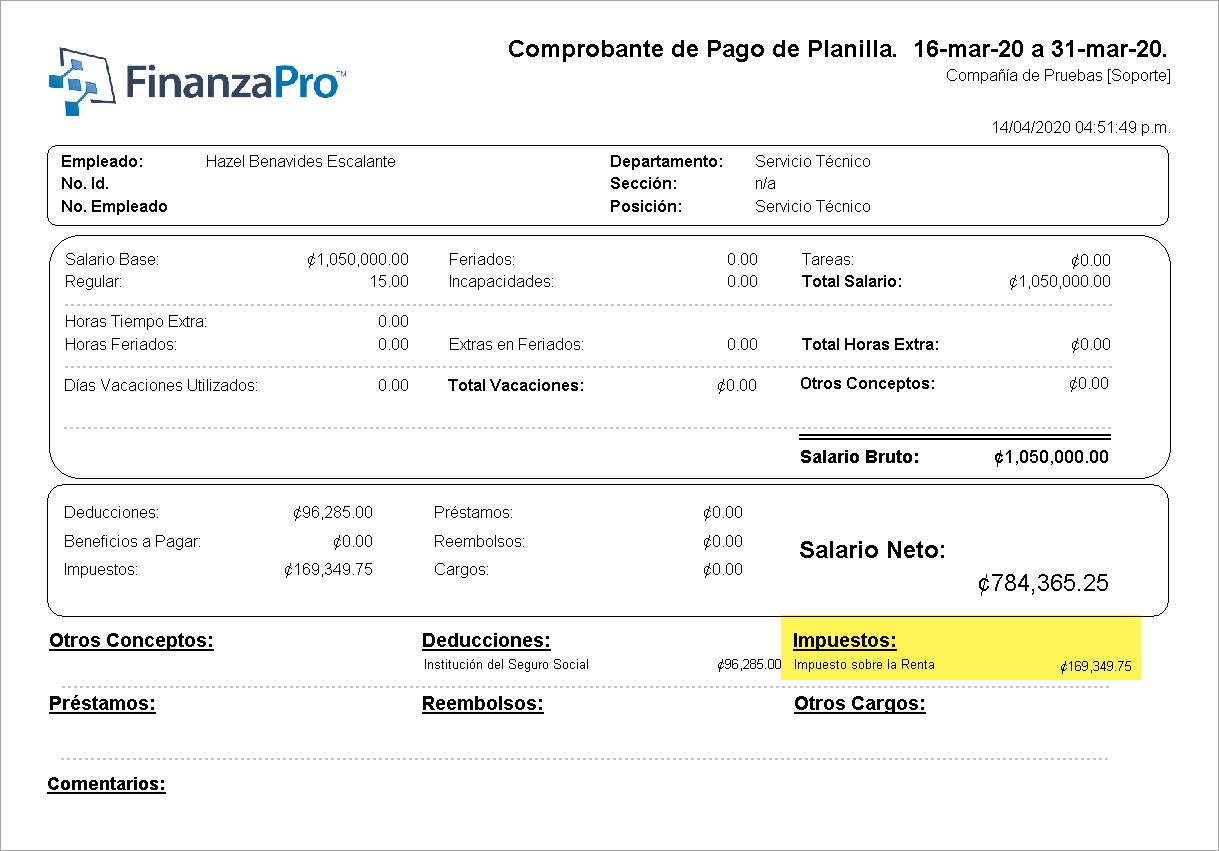Screen dimensions: 1219x851
Task: Click the 'Cargos:' label
Action: (462, 570)
